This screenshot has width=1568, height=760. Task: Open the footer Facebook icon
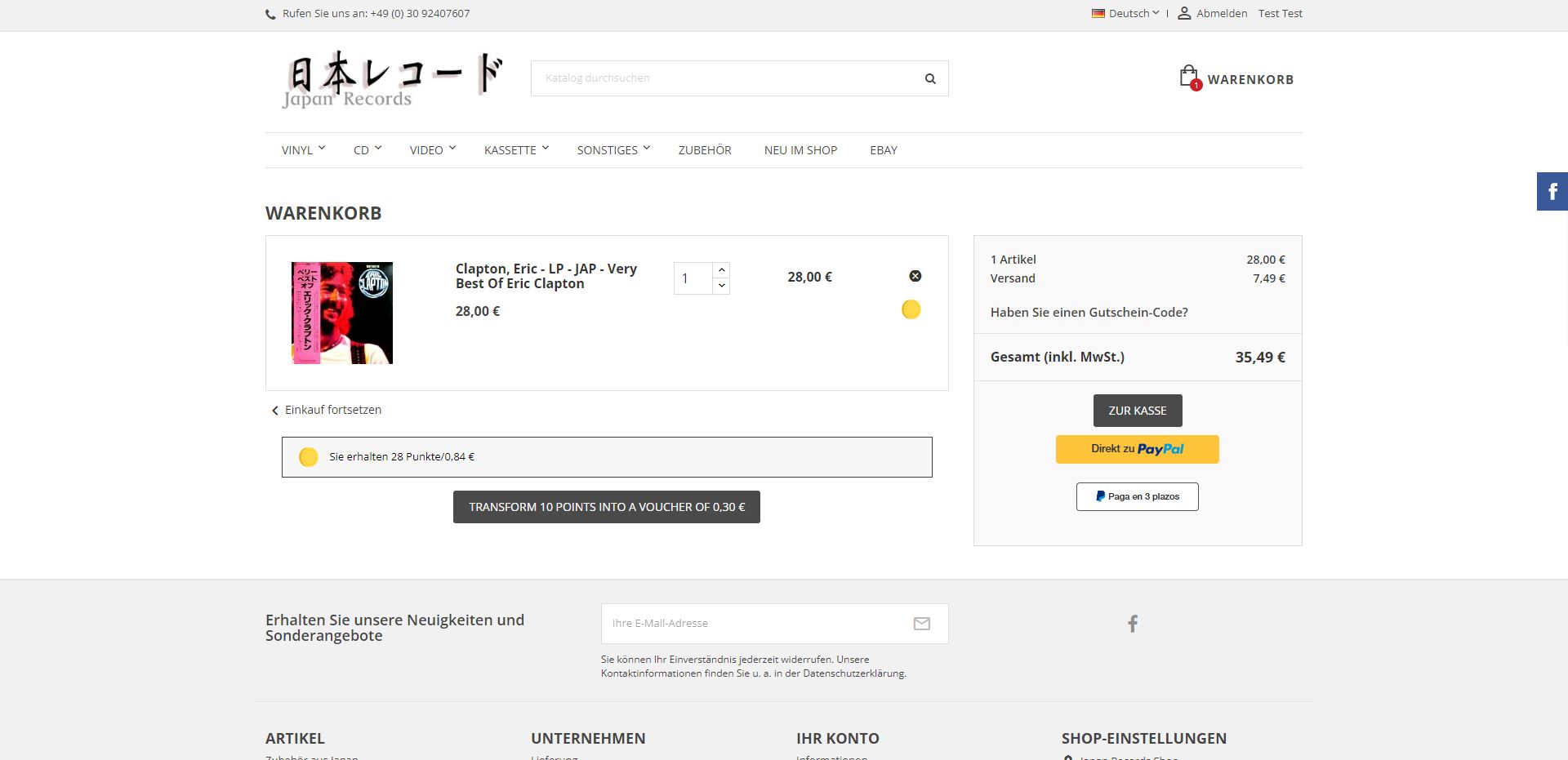[1133, 624]
